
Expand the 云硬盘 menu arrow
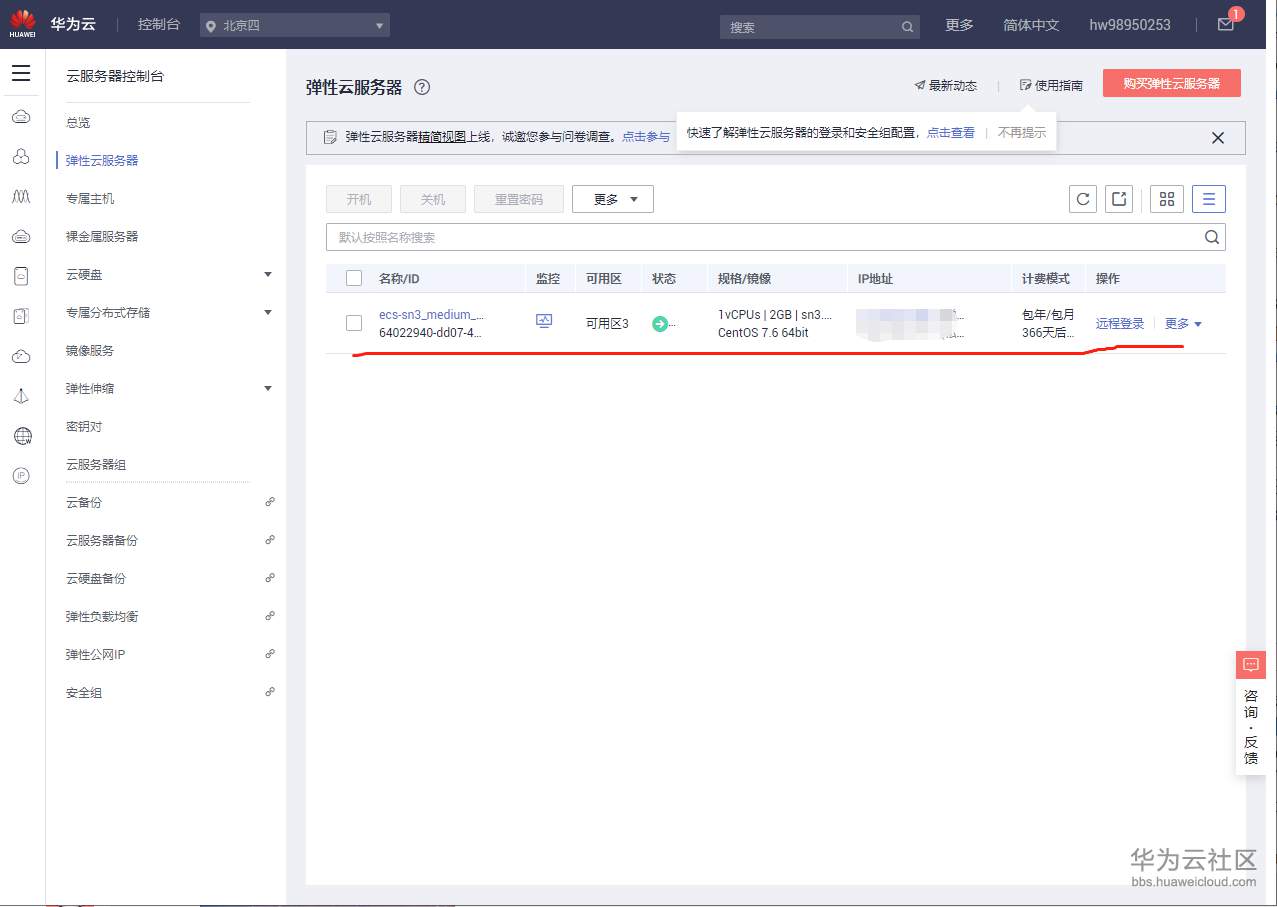point(268,274)
